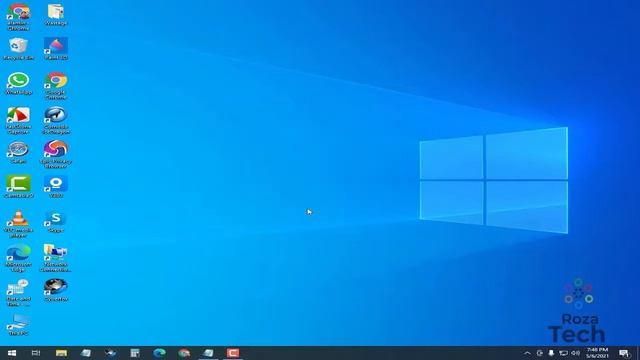Select the This PC desktop icon
640x360 pixels.
(18, 325)
